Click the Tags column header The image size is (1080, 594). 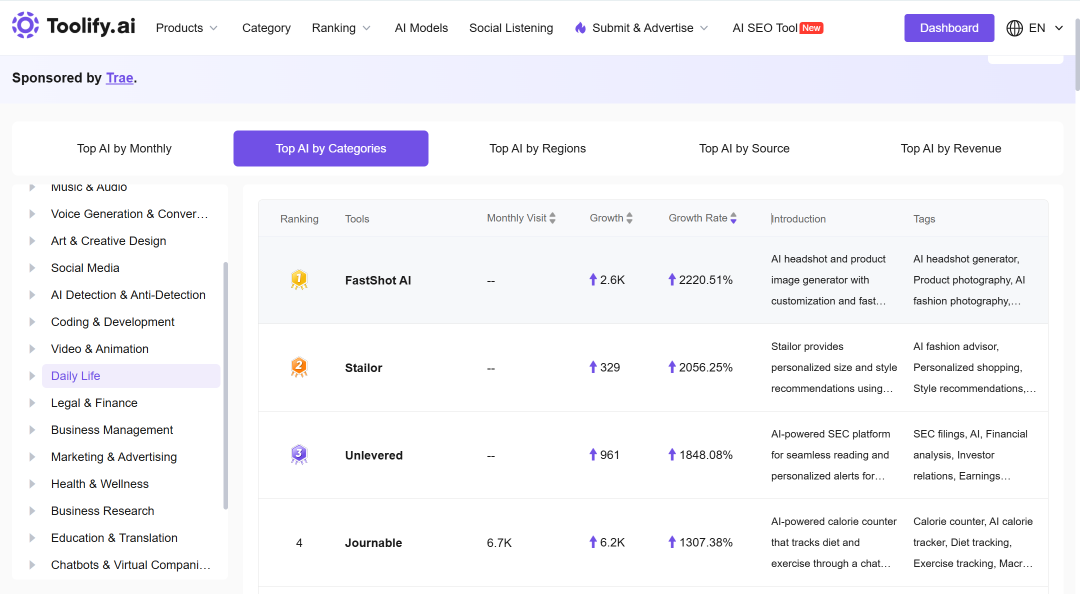point(924,219)
